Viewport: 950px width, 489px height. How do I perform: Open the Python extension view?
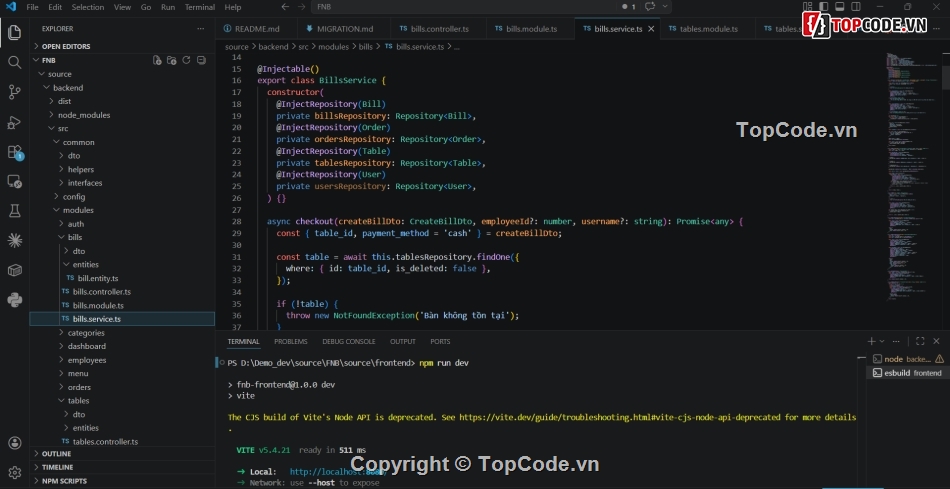(x=14, y=299)
